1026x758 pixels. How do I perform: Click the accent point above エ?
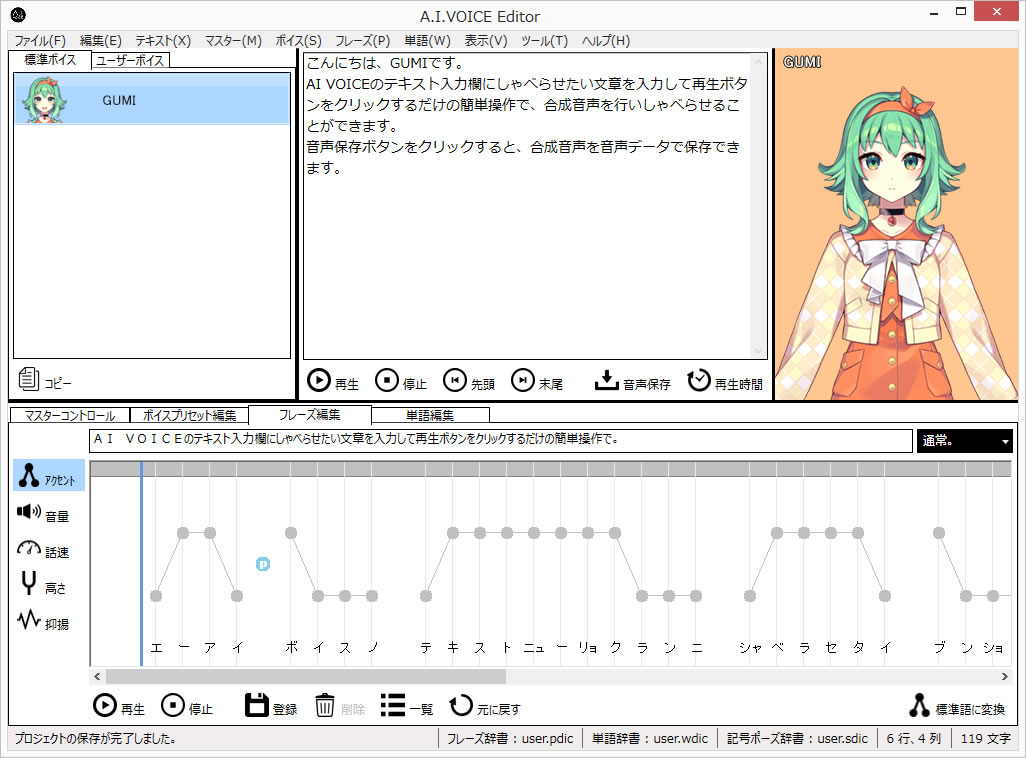[x=156, y=596]
